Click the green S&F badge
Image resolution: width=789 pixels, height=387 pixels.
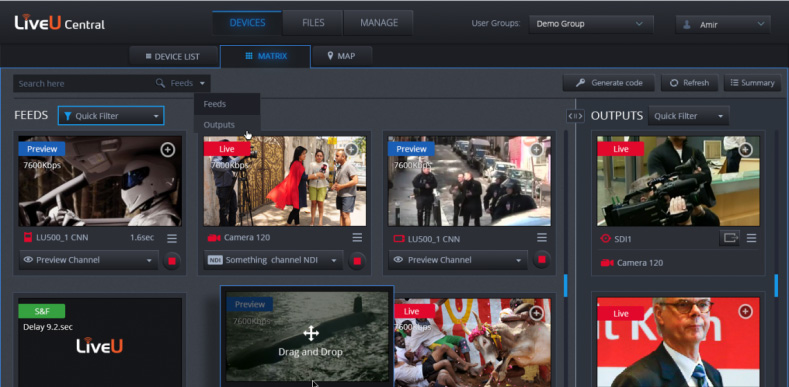[x=42, y=311]
